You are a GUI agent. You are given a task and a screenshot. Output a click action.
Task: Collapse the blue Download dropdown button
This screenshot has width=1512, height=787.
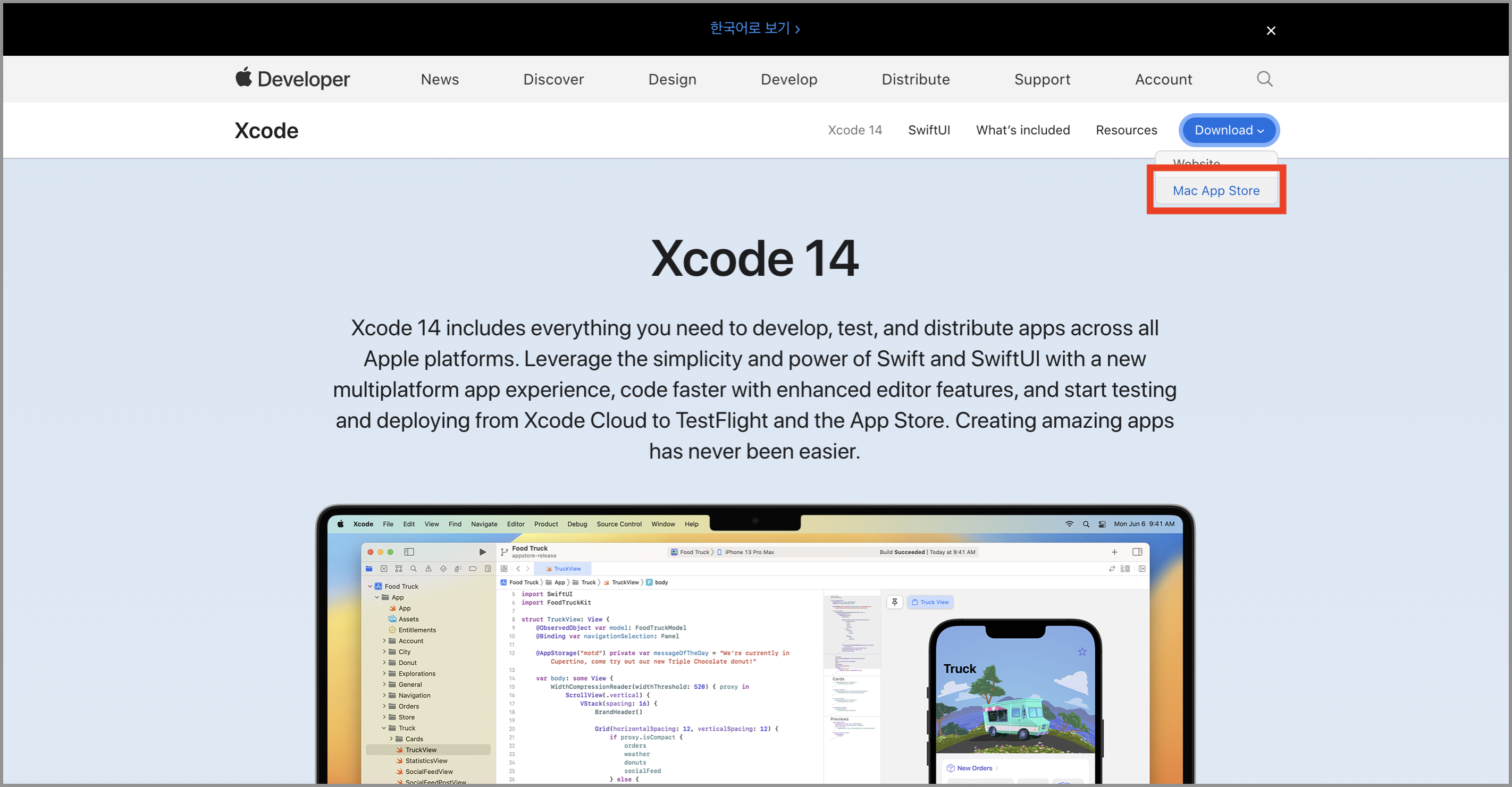(x=1229, y=130)
